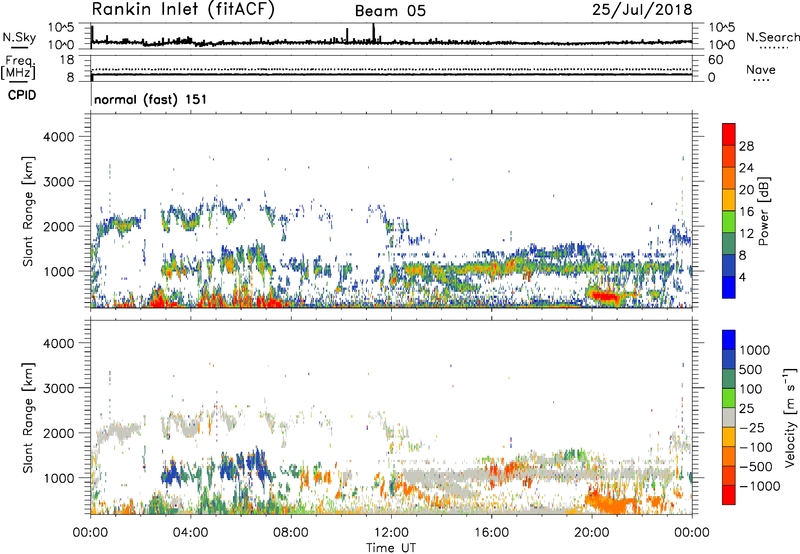Click the tall noise spike near 11:00 in N.Sky trace

(x=373, y=33)
